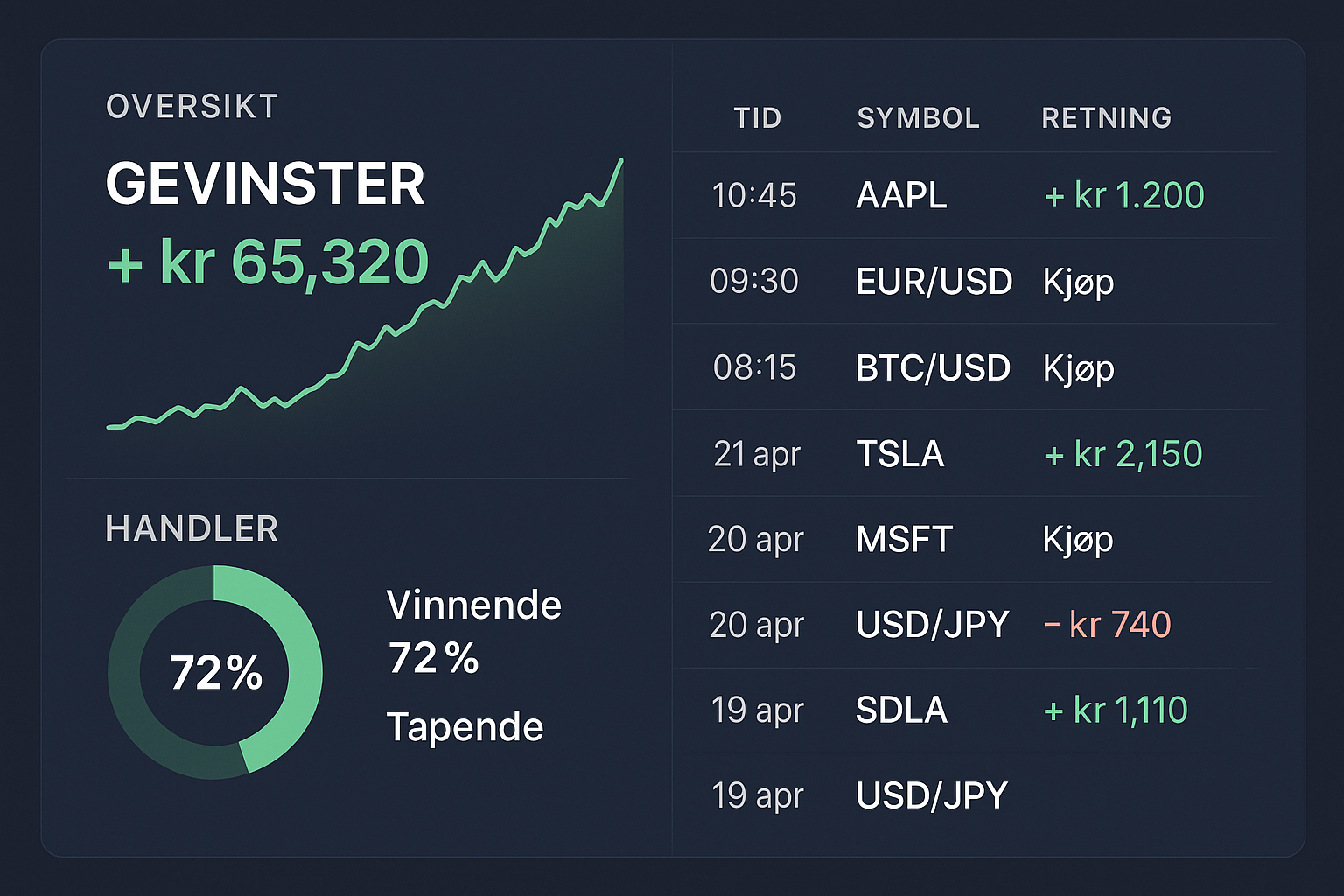
Task: Open the HANDLER section label
Action: click(192, 528)
